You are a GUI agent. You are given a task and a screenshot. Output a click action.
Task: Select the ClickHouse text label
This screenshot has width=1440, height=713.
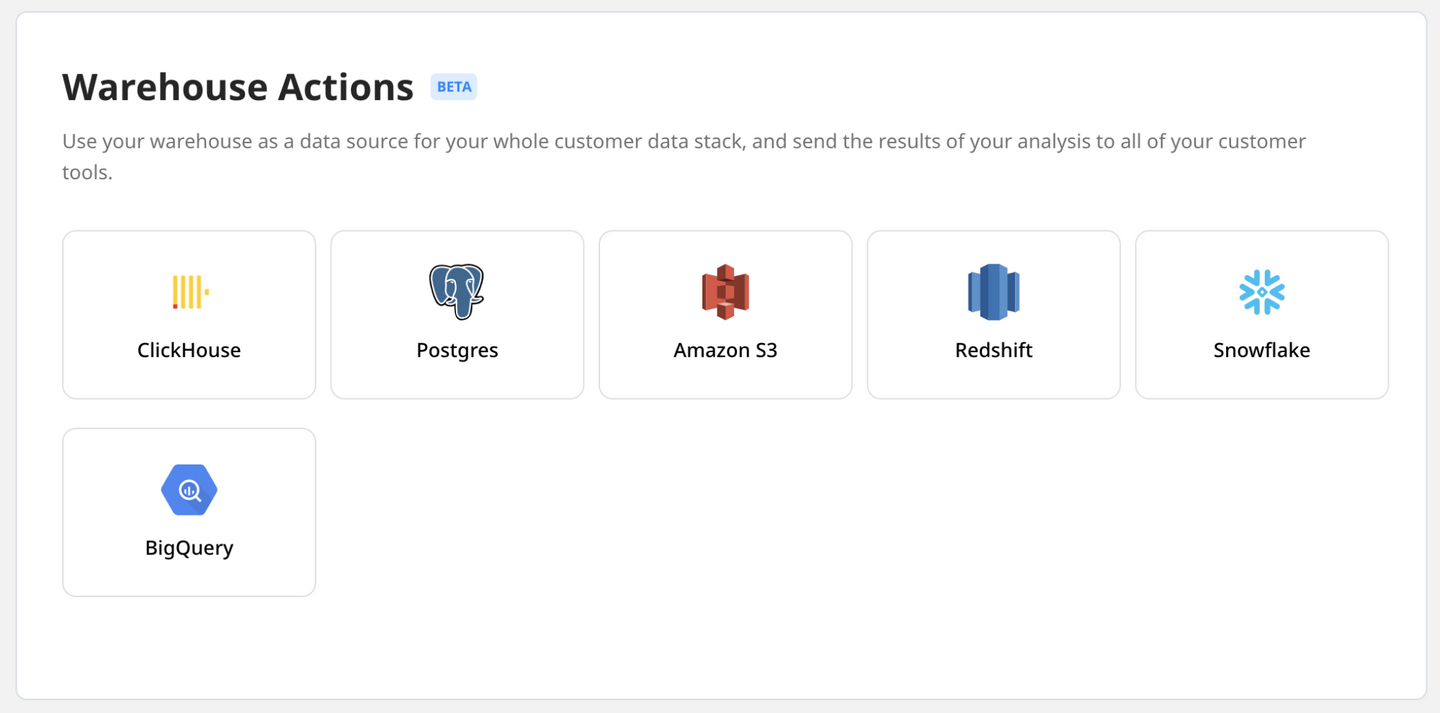tap(189, 350)
